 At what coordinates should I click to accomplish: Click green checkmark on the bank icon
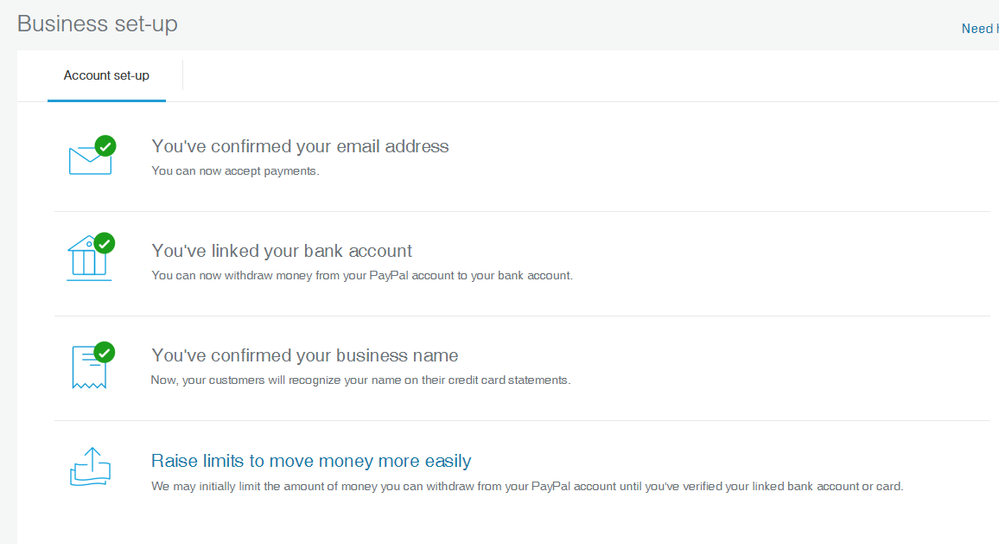point(104,243)
